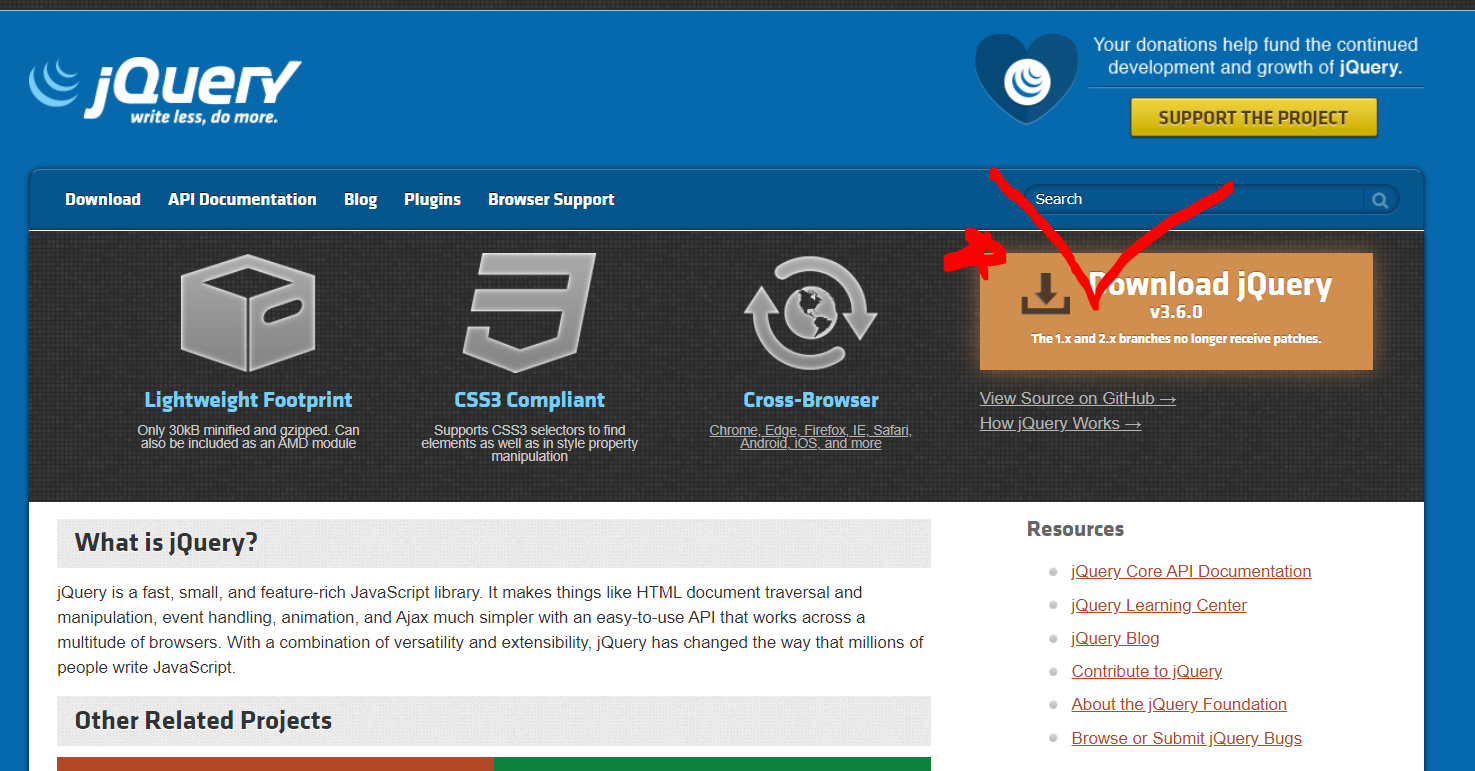Open the browser list link under Cross-Browser
Screen dimensions: 1475x771
[x=811, y=437]
